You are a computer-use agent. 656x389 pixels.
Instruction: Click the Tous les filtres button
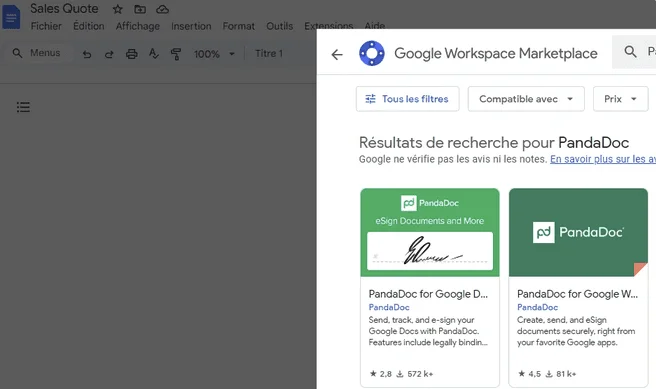point(407,99)
